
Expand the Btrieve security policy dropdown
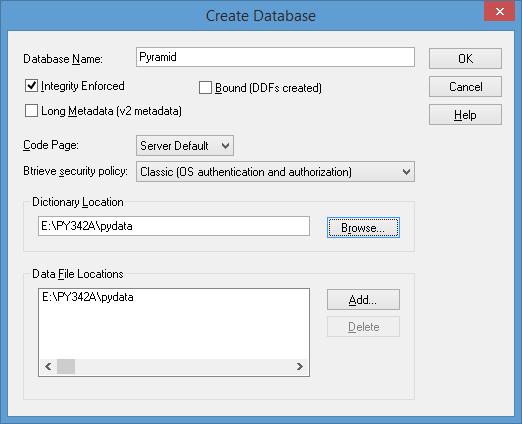275,172
